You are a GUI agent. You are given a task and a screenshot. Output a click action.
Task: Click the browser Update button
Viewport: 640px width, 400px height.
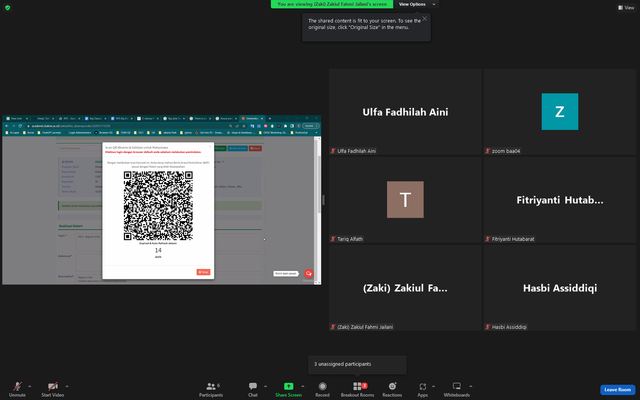tap(311, 126)
